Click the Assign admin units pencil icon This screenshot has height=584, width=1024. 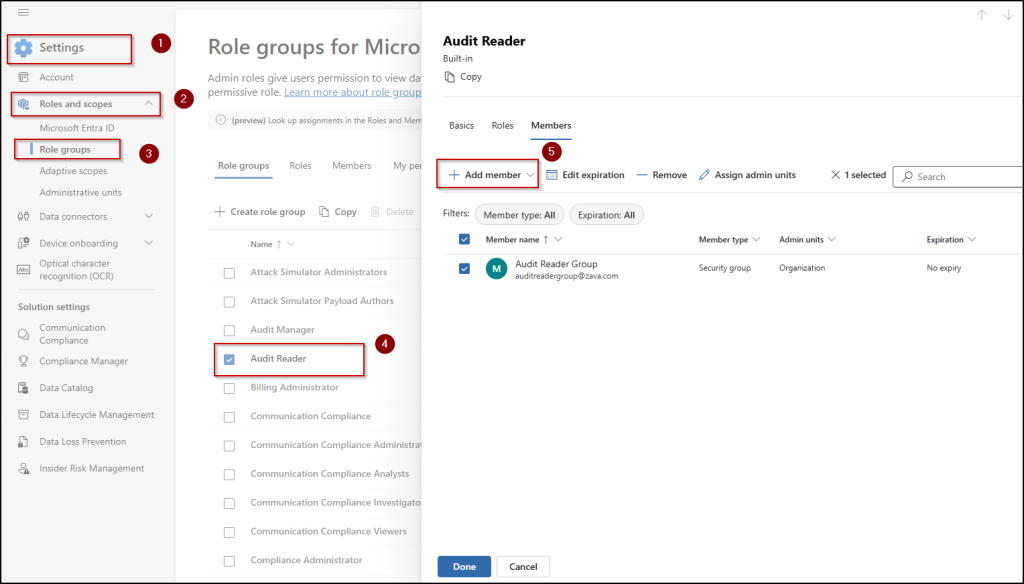coord(704,175)
